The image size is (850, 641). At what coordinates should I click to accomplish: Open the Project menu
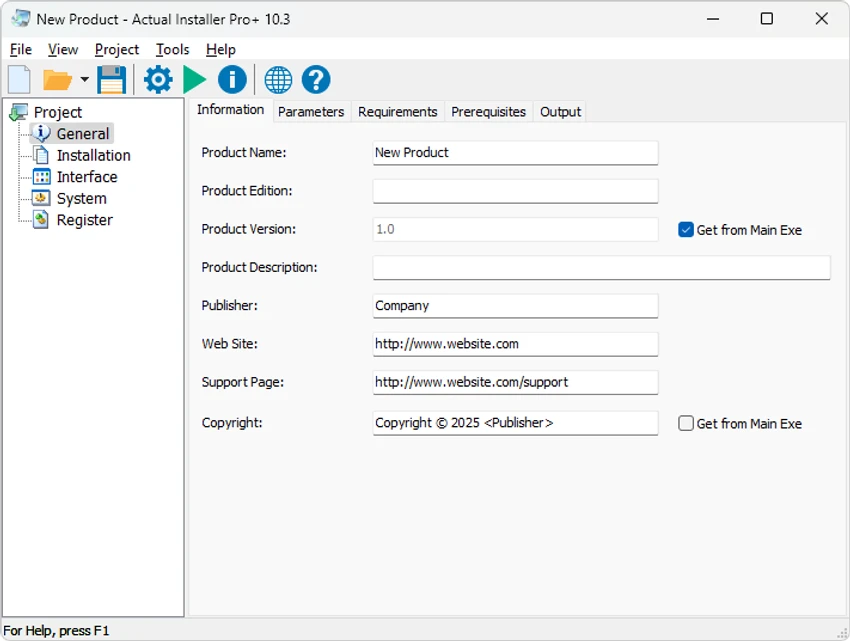(x=117, y=50)
